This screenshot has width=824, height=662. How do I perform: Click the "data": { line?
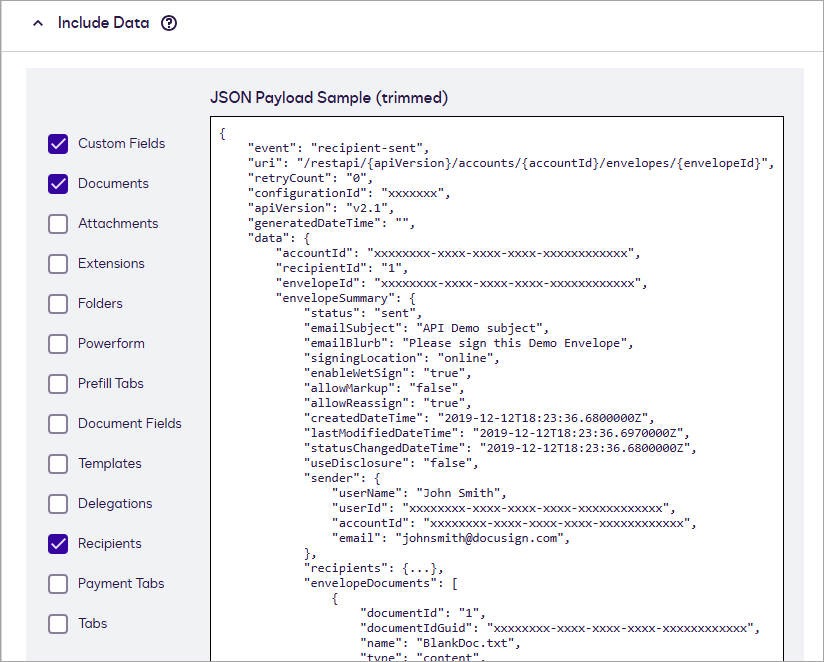click(x=279, y=238)
